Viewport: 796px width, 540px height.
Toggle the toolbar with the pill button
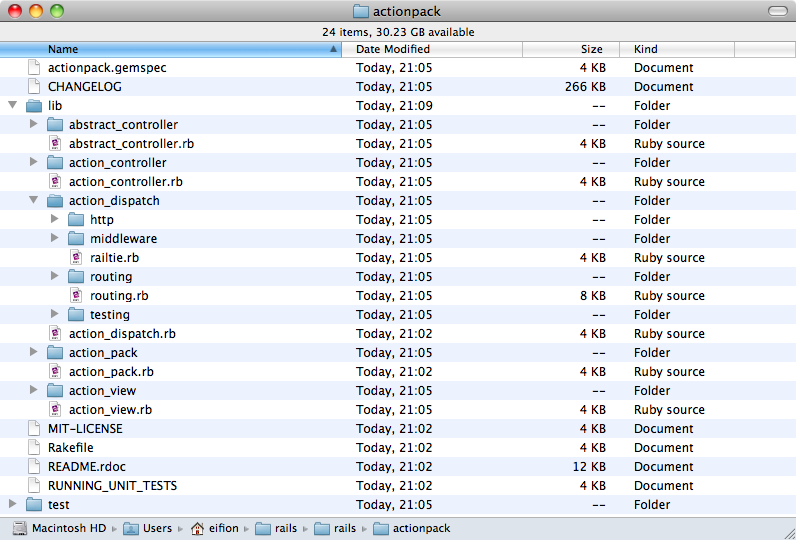pos(778,11)
